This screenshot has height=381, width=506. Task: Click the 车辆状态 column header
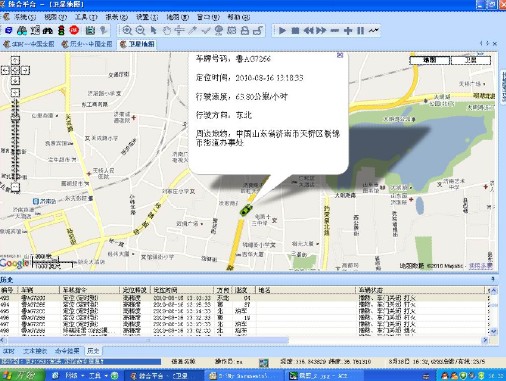[x=420, y=290]
